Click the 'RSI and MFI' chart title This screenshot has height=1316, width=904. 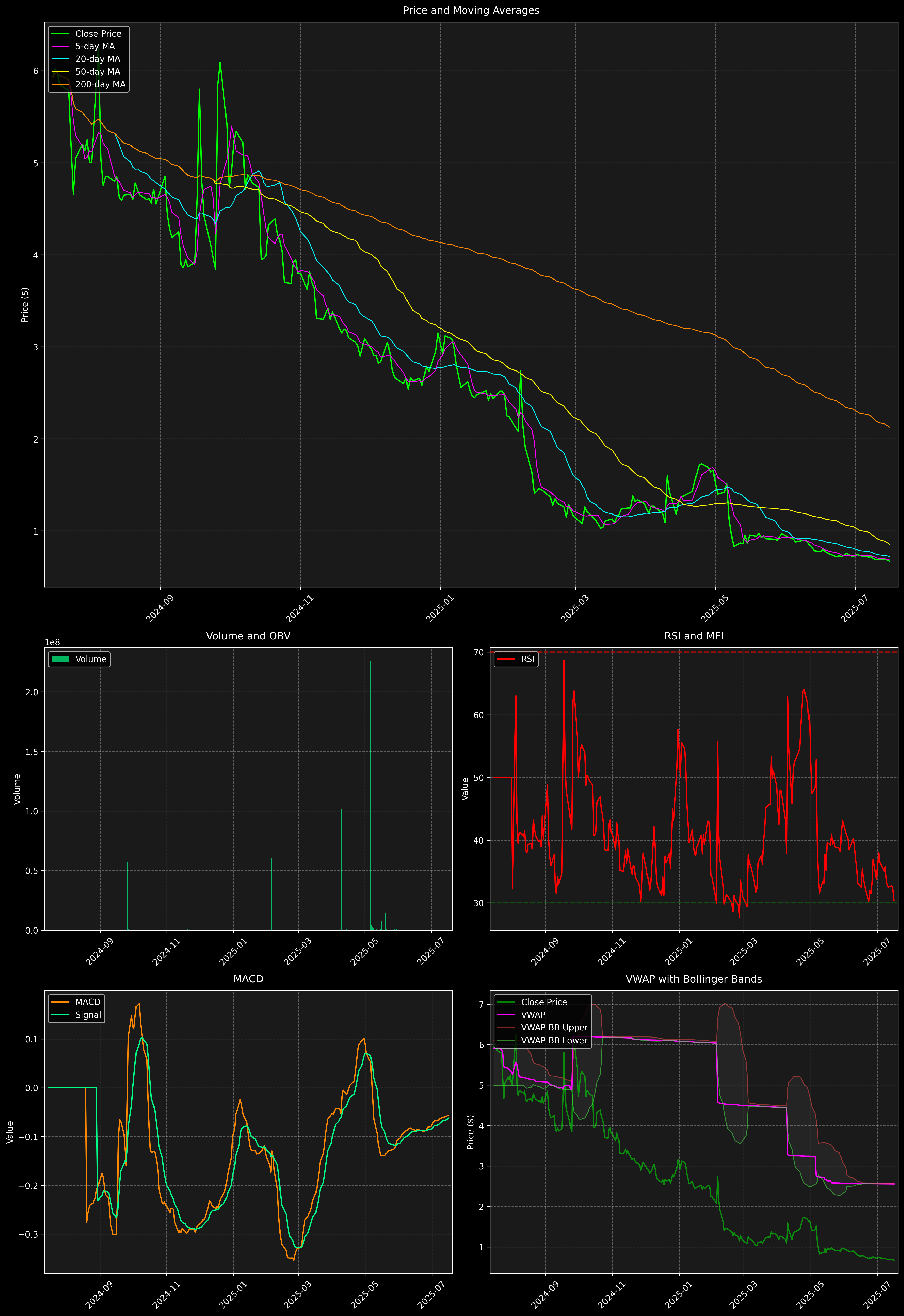[694, 636]
